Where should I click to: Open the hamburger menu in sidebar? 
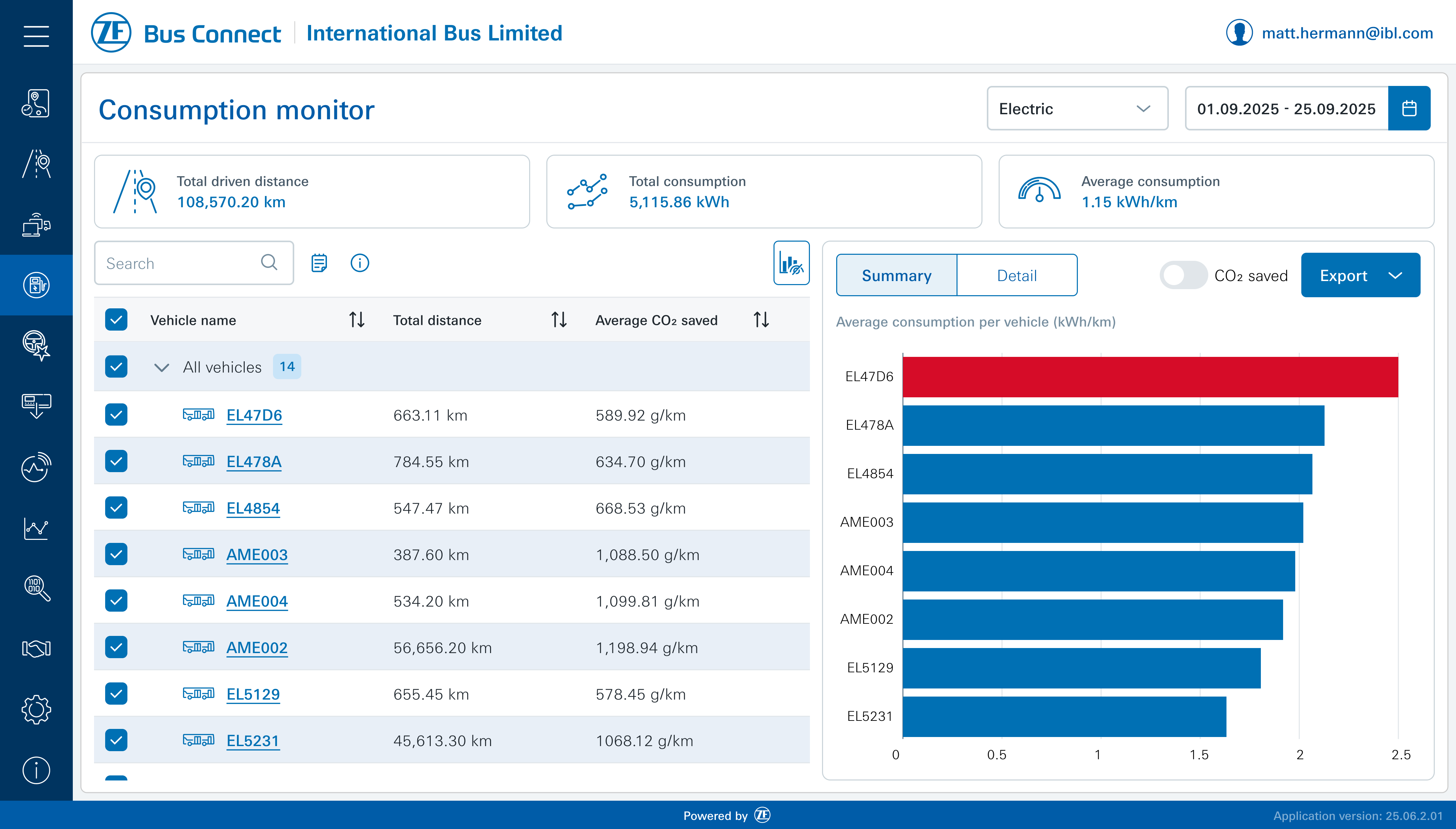click(x=36, y=36)
